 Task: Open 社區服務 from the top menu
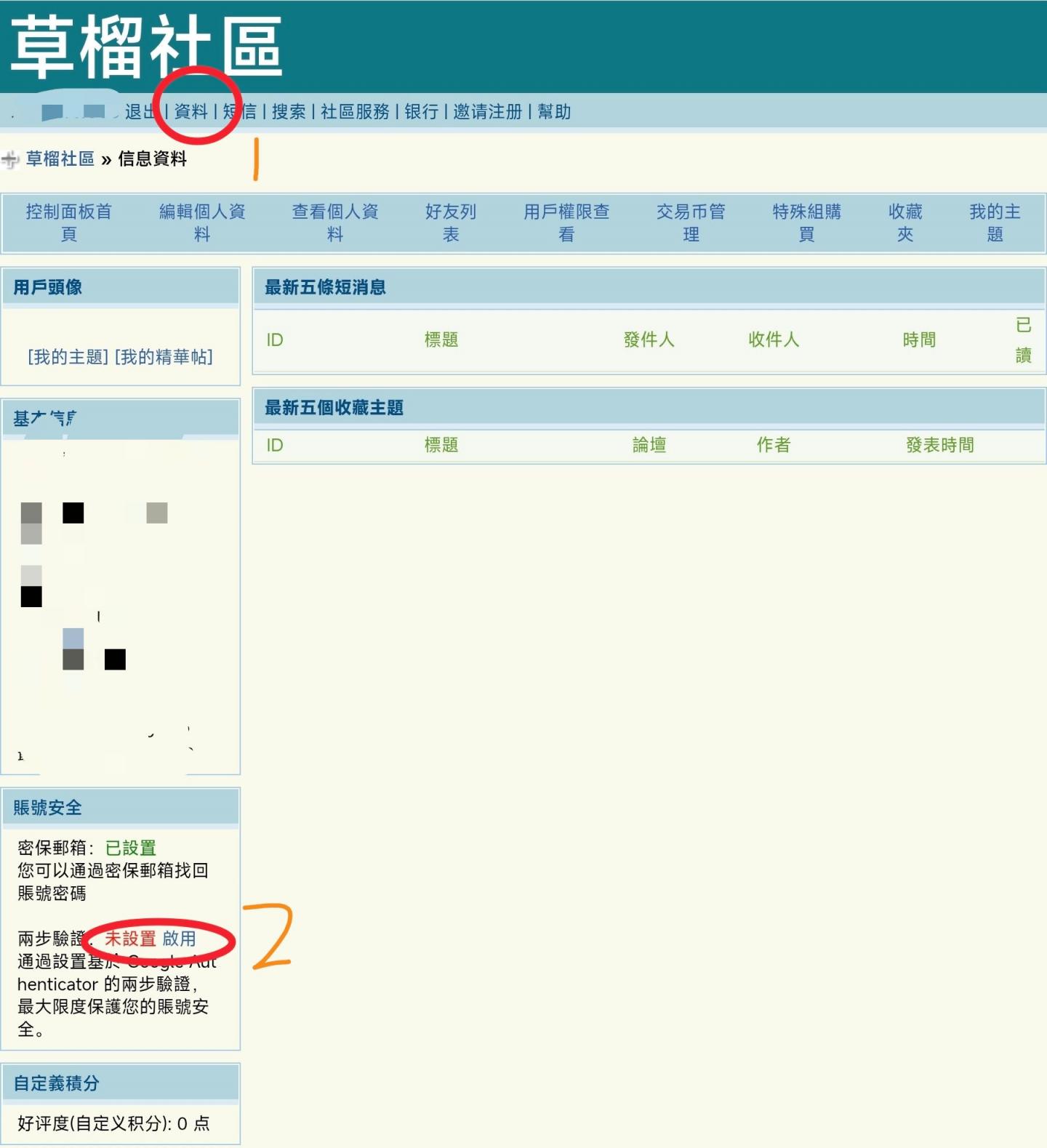pos(355,112)
